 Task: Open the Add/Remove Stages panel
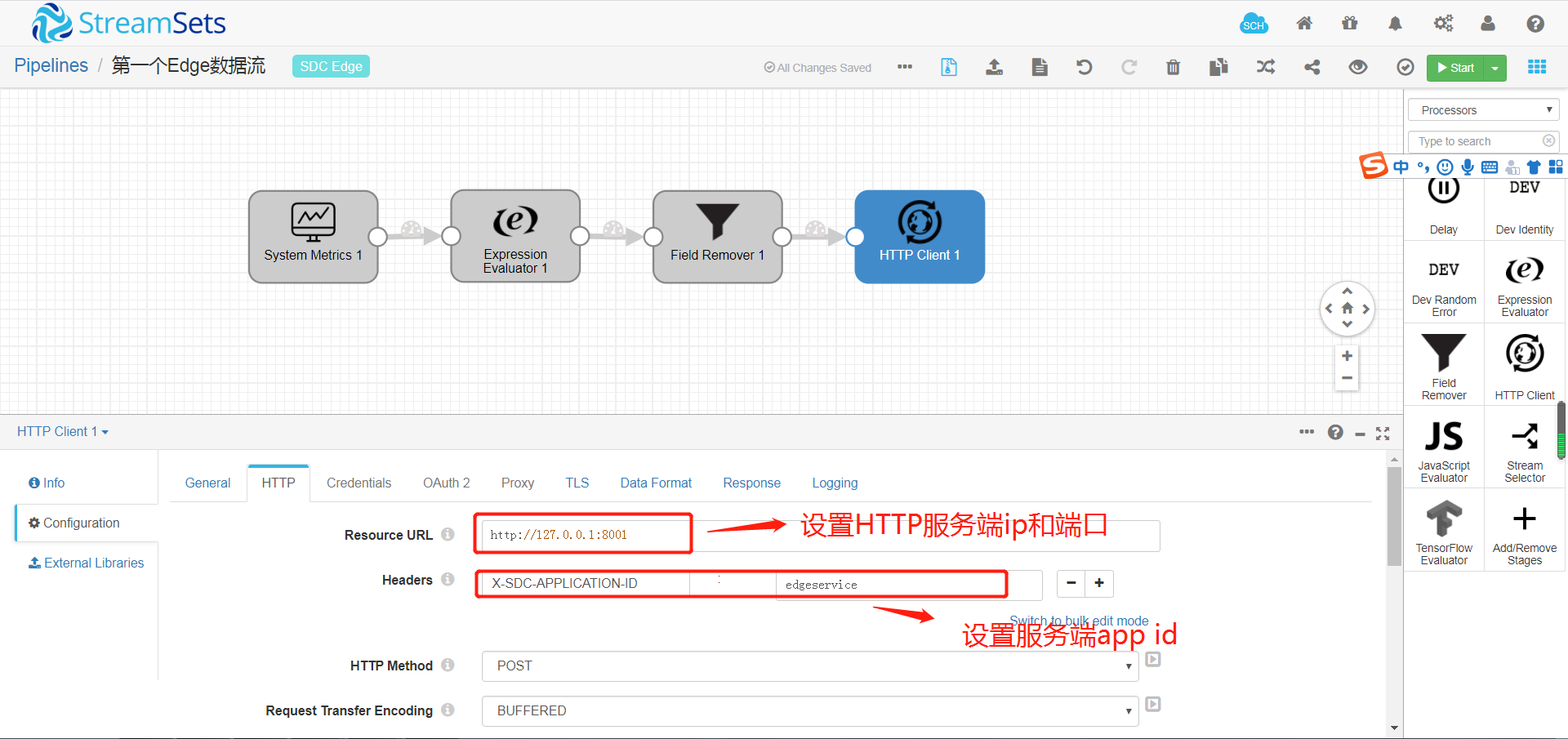1522,530
